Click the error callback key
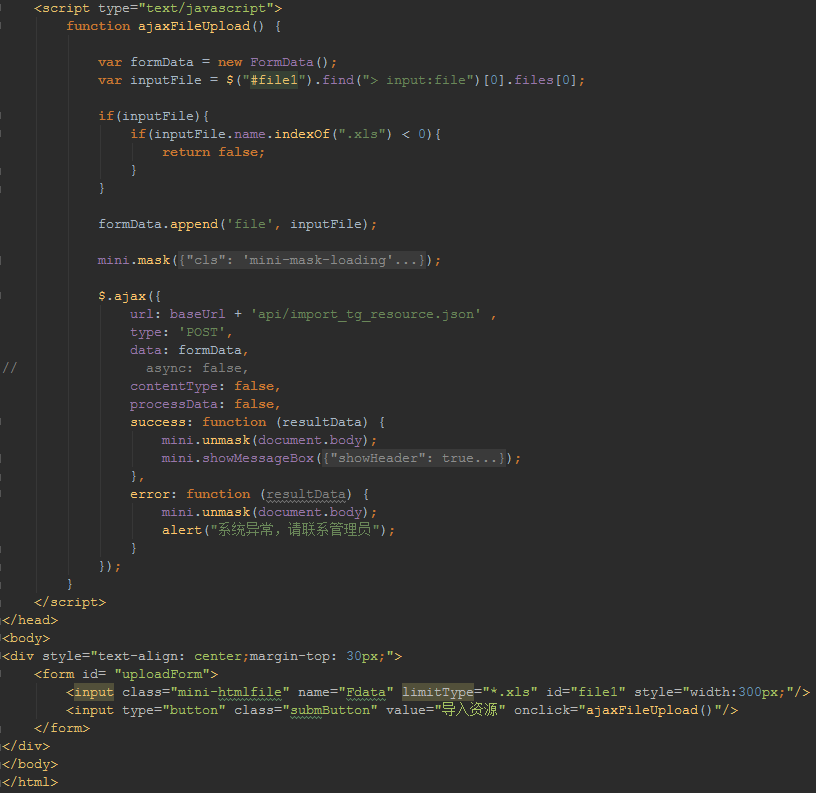 coord(150,494)
